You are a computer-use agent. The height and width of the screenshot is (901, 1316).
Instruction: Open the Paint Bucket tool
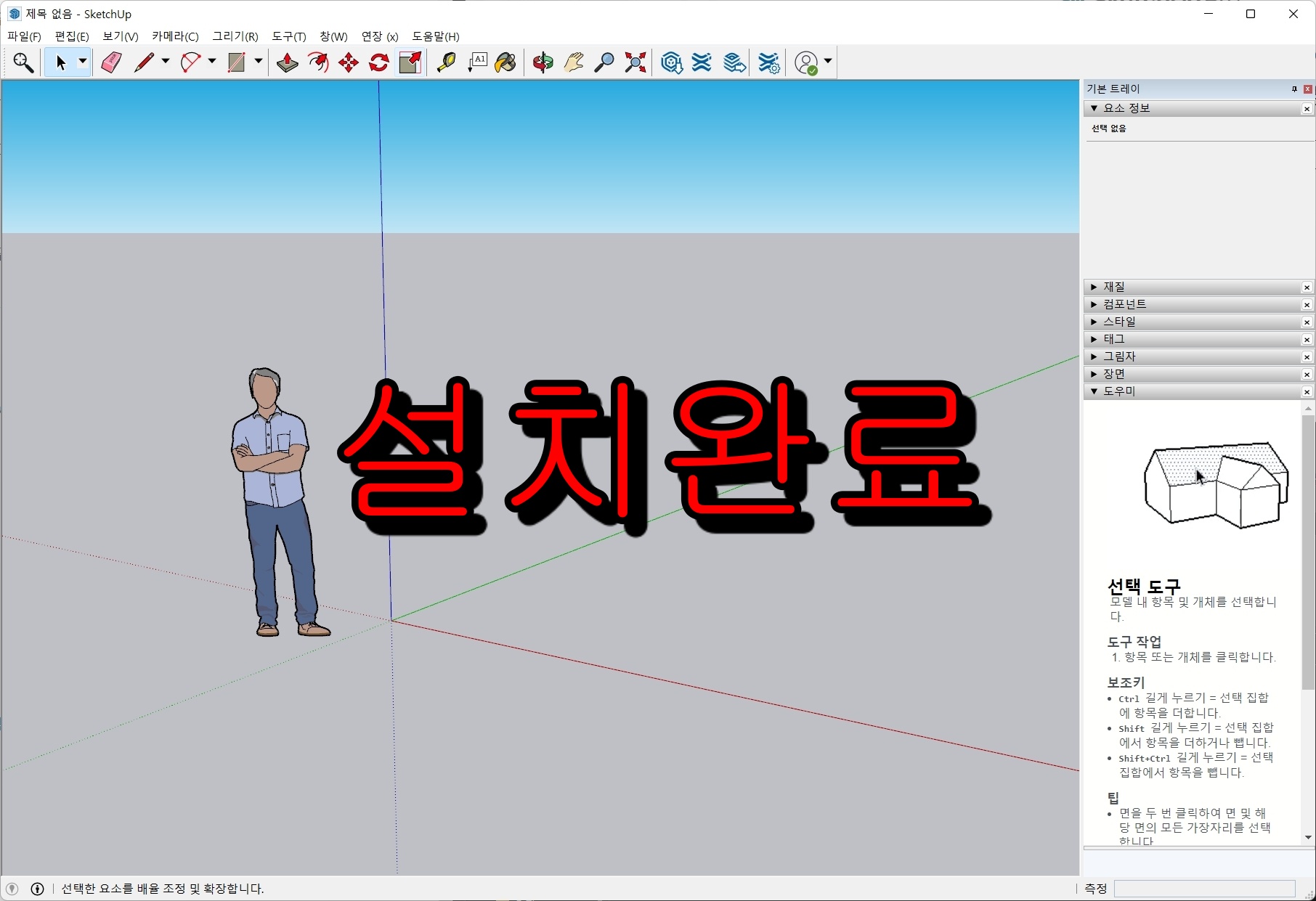point(505,63)
